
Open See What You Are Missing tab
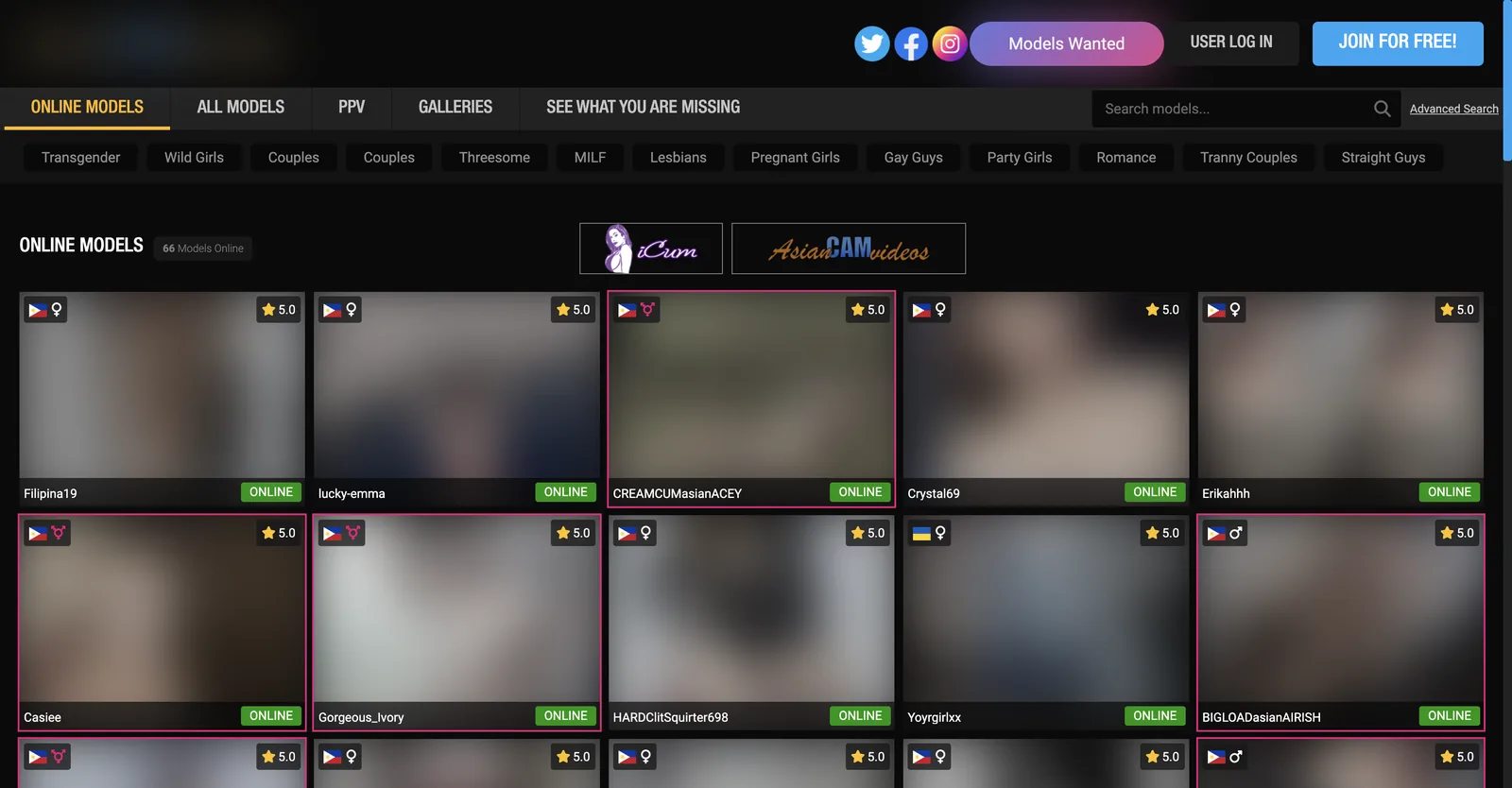click(644, 108)
